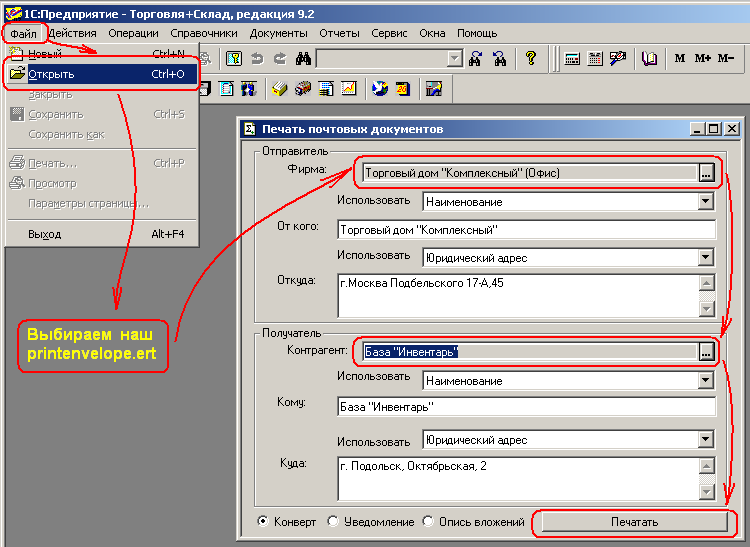Open the Файл menu

coord(23,33)
